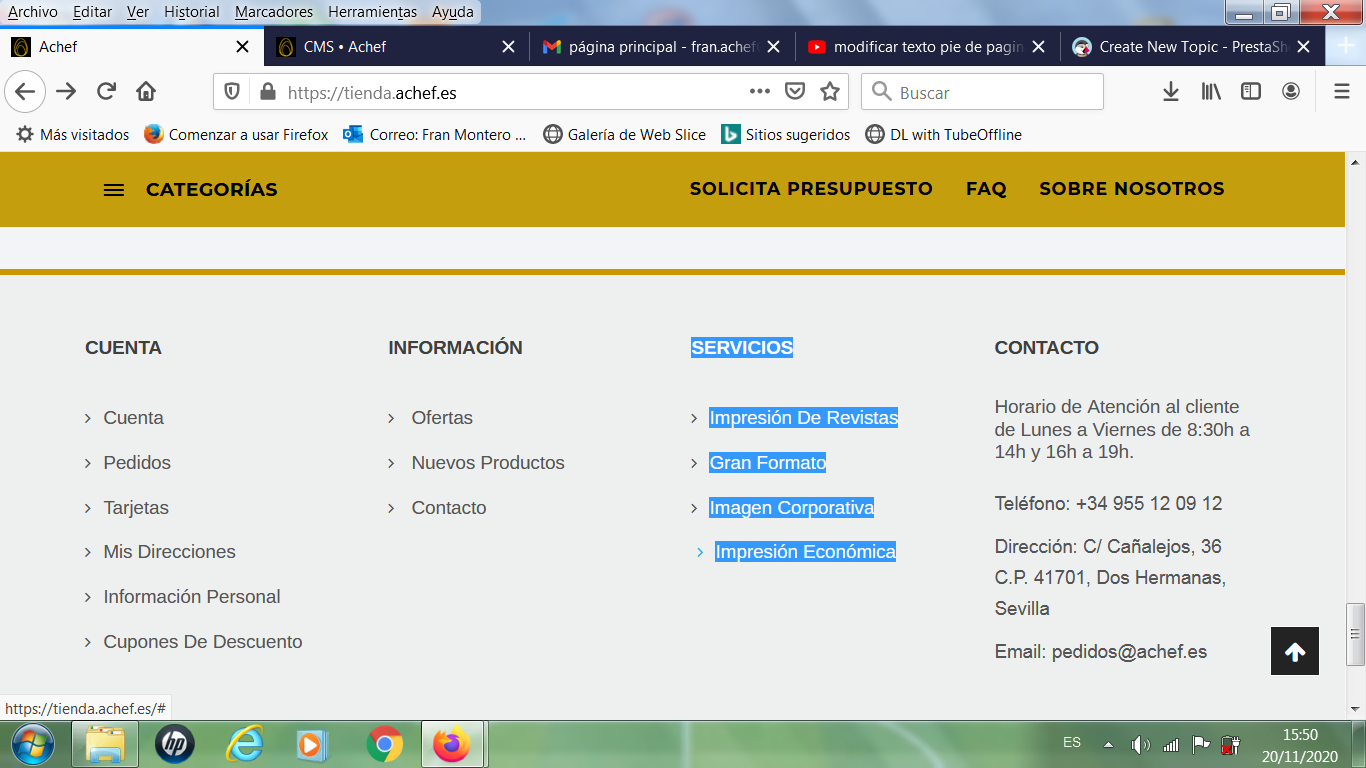Switch to the CMS • Achef tab

click(397, 47)
